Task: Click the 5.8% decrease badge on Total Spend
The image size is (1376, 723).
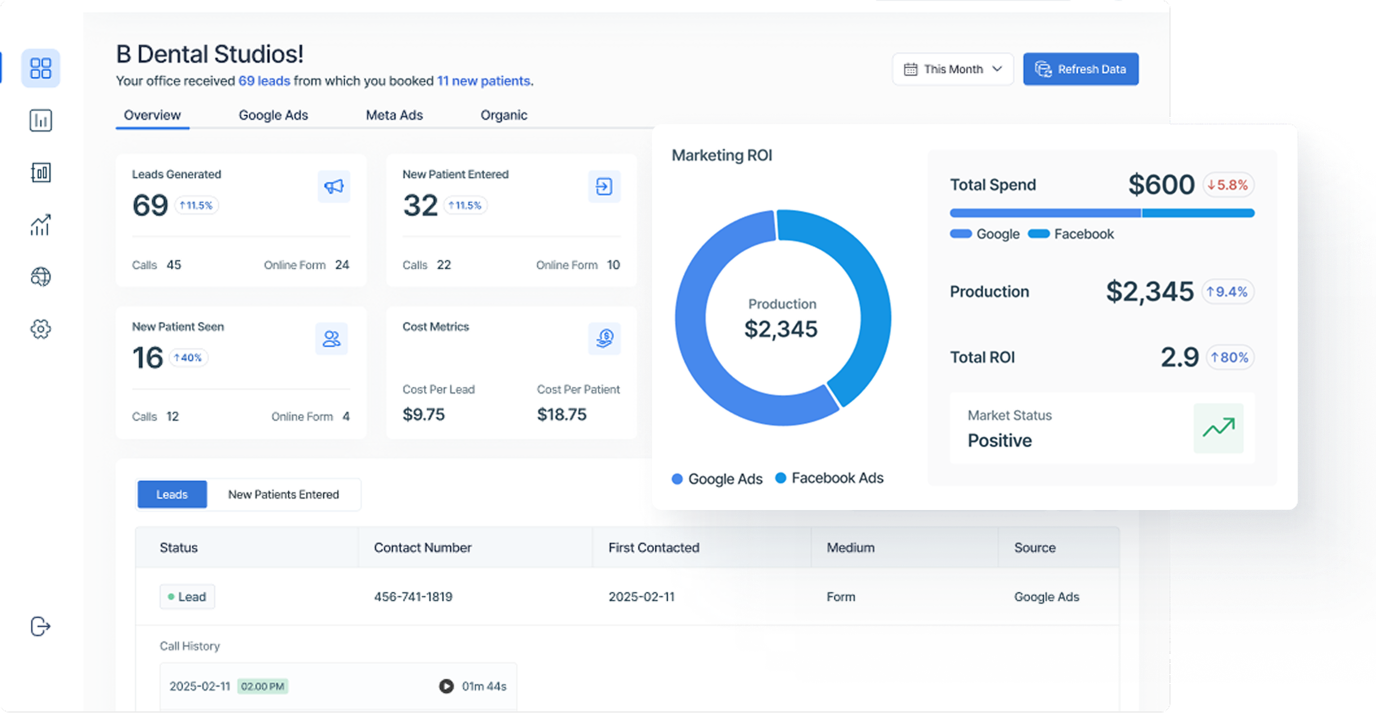Action: [x=1228, y=185]
